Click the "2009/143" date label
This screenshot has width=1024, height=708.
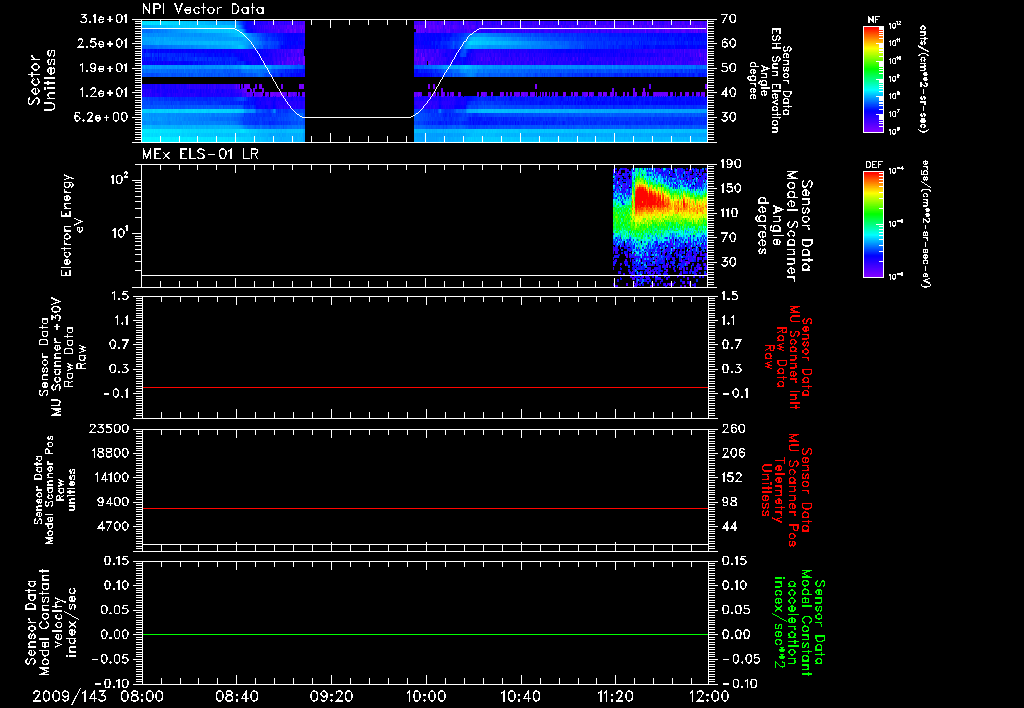coord(69,696)
